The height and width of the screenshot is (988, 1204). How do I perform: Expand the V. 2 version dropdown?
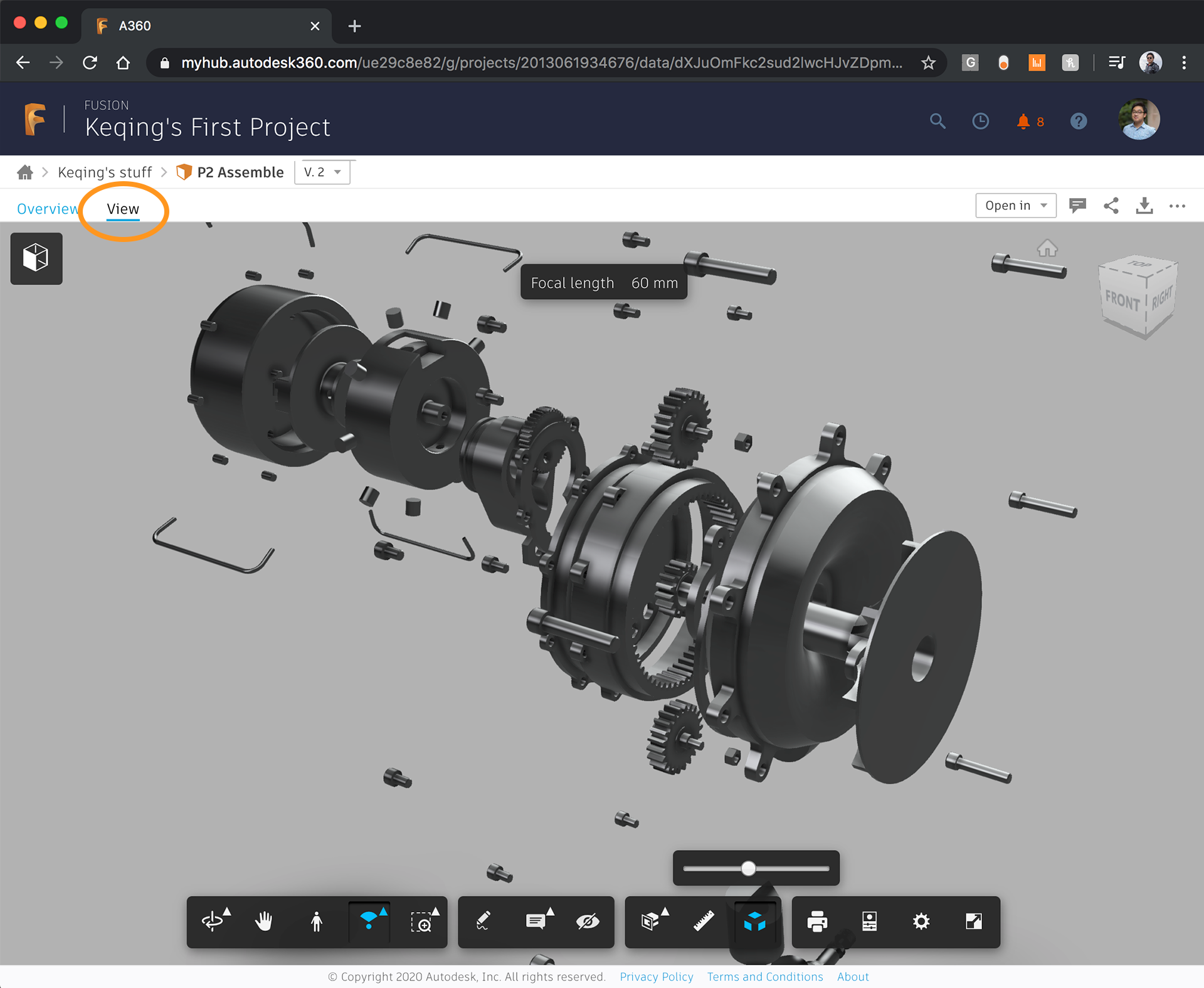pos(322,172)
